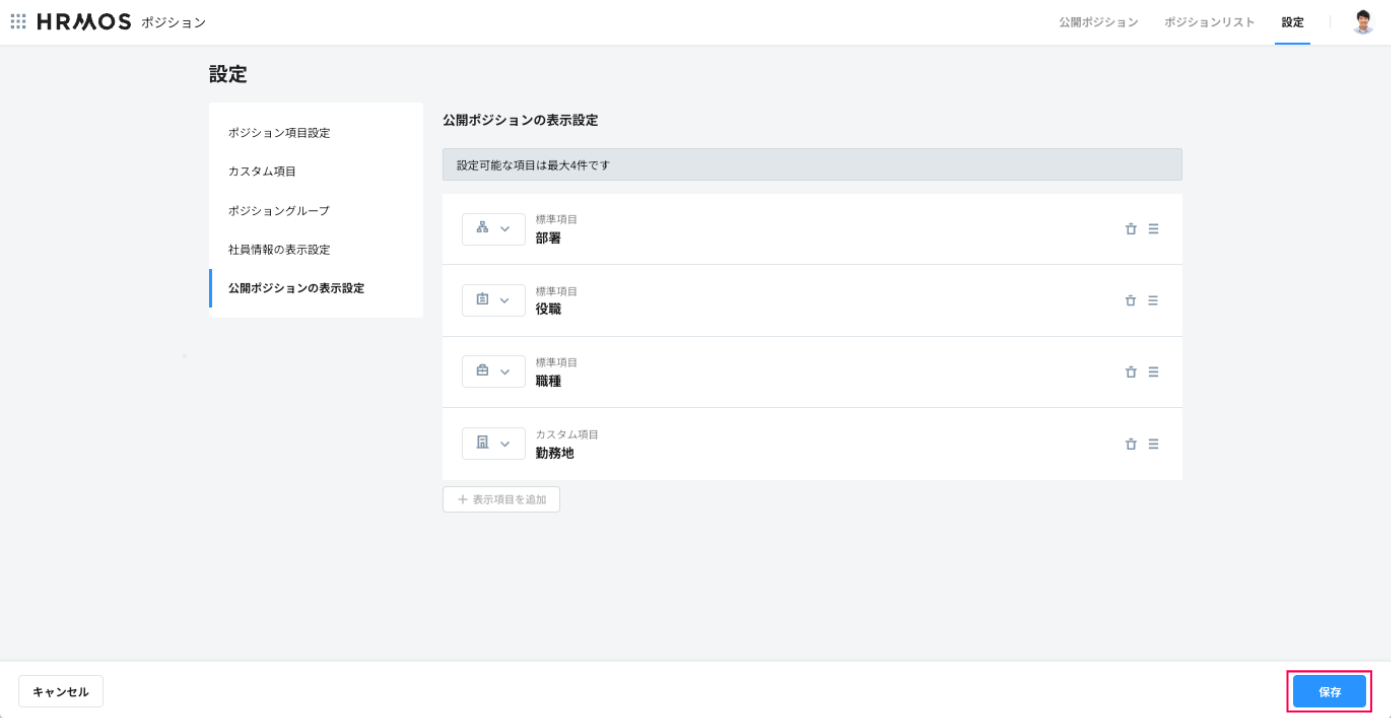Viewport: 1391px width, 718px height.
Task: Click the 表示項目を追加 button
Action: tap(501, 499)
